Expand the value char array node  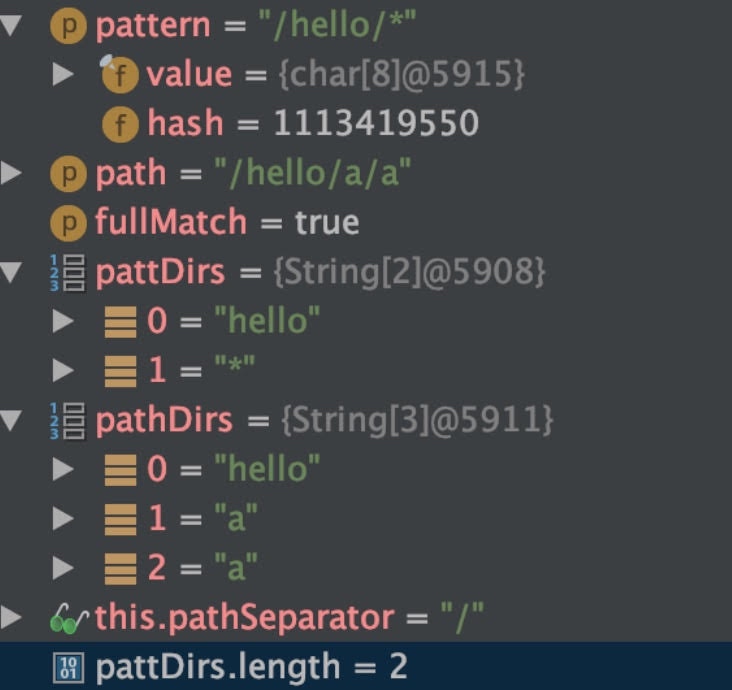point(63,74)
